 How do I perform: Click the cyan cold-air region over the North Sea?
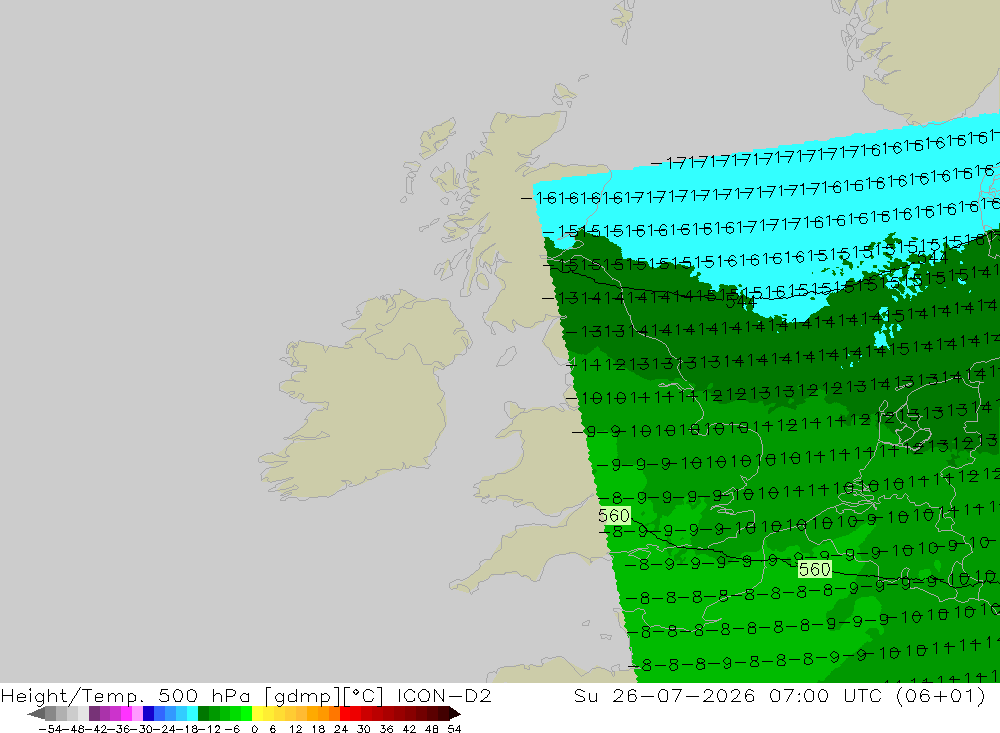pos(765,211)
